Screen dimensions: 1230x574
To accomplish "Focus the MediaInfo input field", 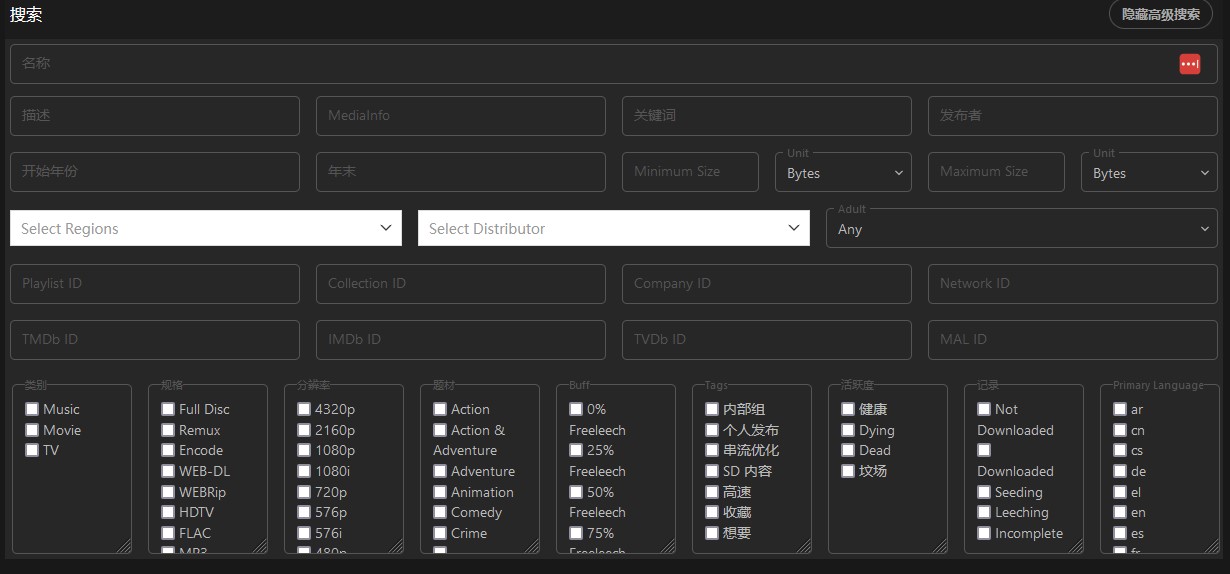I will pos(460,116).
